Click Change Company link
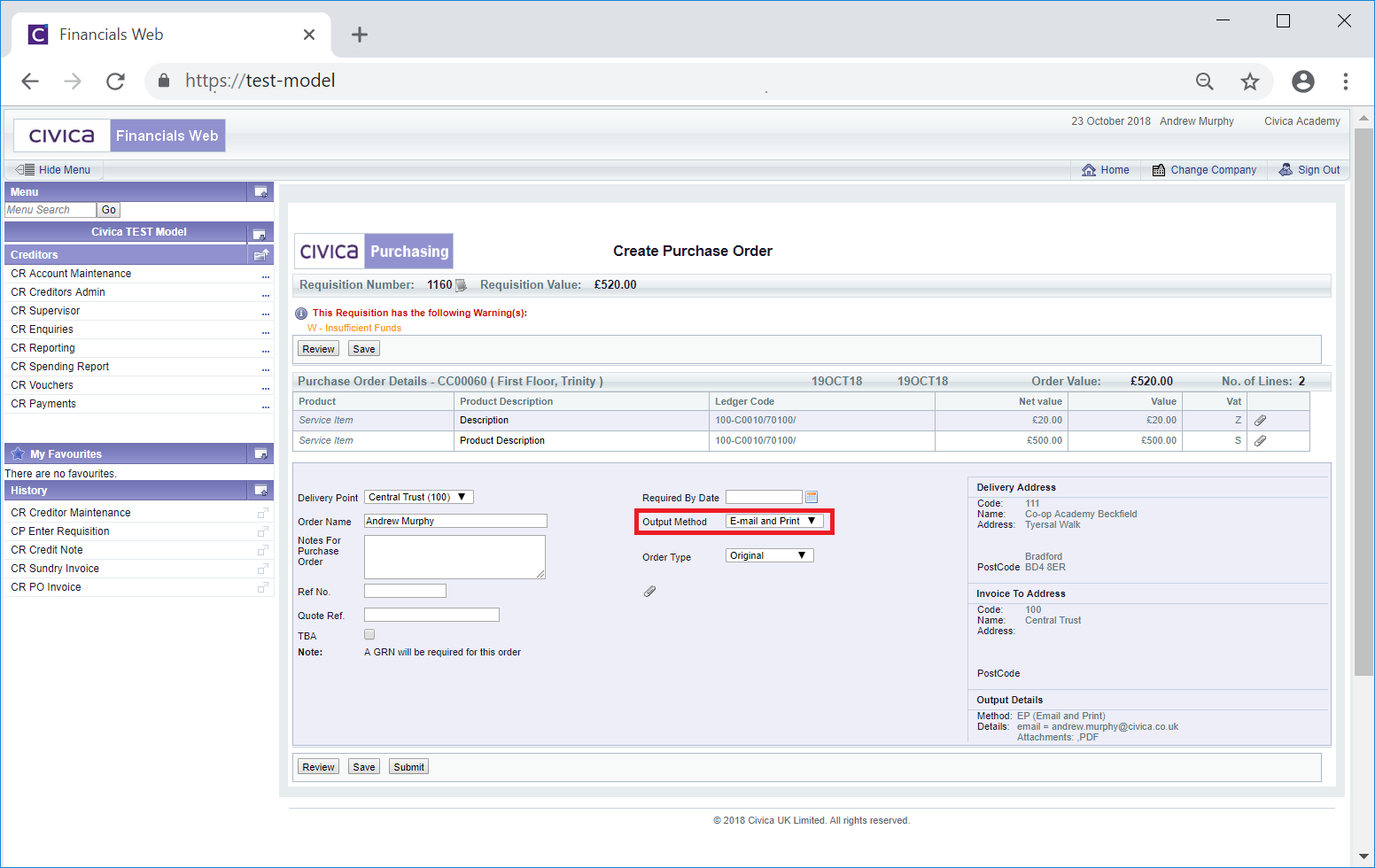This screenshot has width=1375, height=868. pyautogui.click(x=1204, y=170)
